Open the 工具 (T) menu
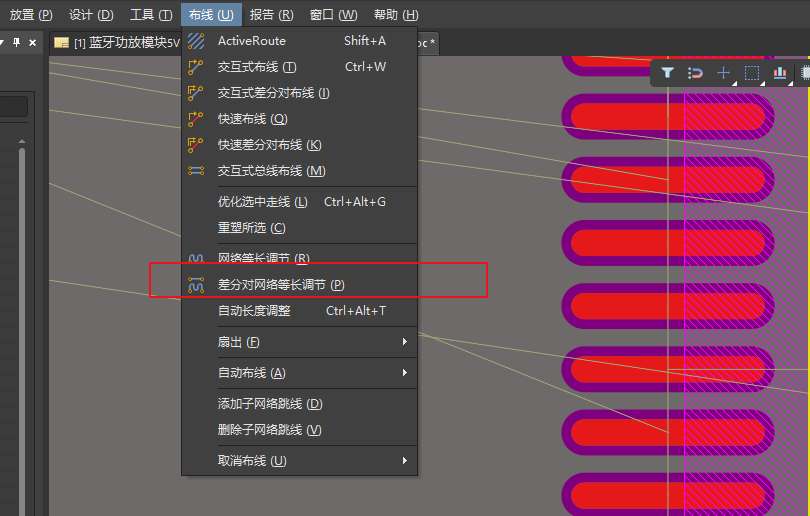810x516 pixels. point(151,14)
